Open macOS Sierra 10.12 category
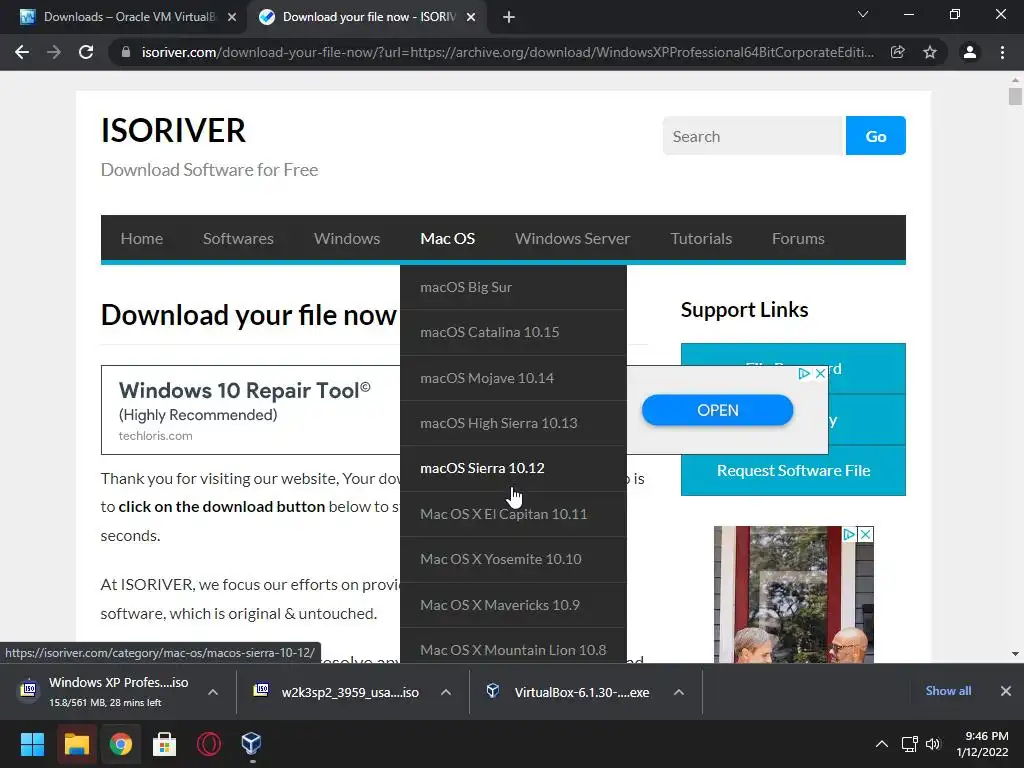This screenshot has width=1024, height=768. tap(513, 468)
